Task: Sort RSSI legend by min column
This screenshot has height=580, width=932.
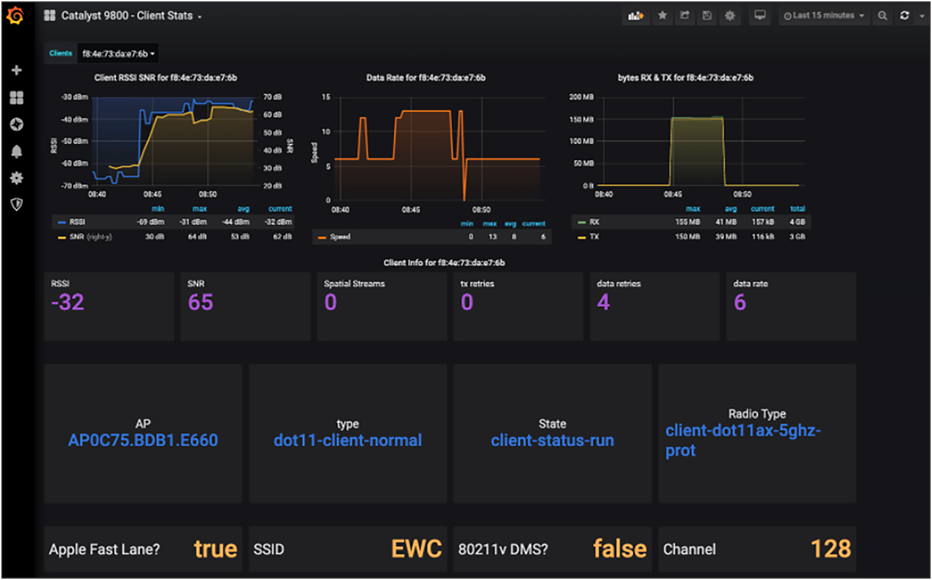Action: coord(158,209)
